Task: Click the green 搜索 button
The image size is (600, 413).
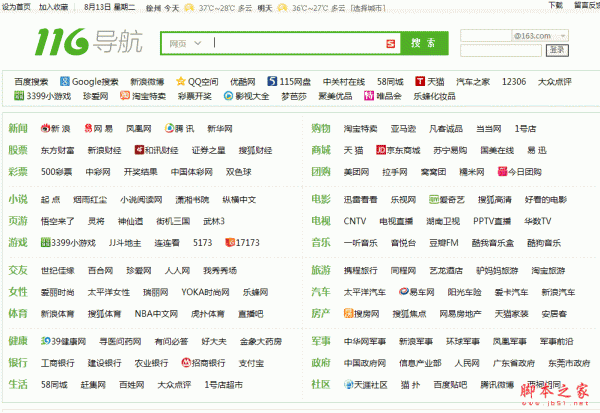Action: click(x=424, y=43)
